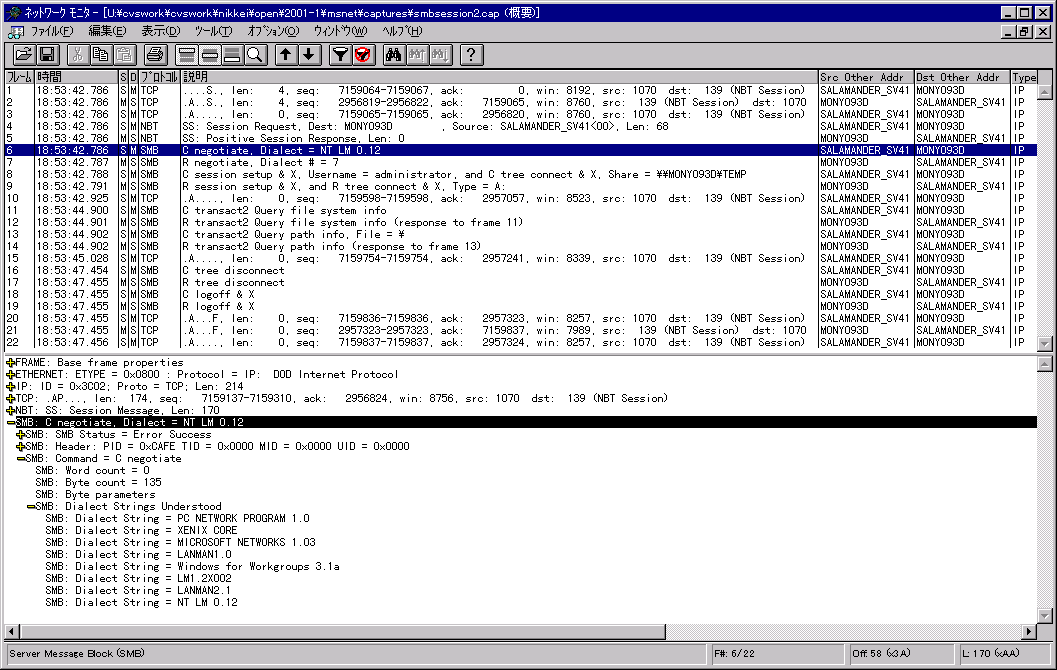This screenshot has width=1057, height=670.
Task: Open the display filter funnel icon
Action: coord(340,55)
